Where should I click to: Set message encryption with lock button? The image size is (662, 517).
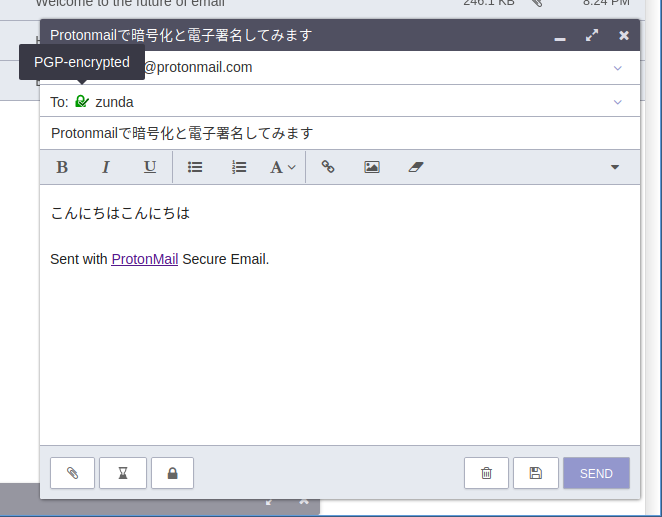[x=172, y=473]
